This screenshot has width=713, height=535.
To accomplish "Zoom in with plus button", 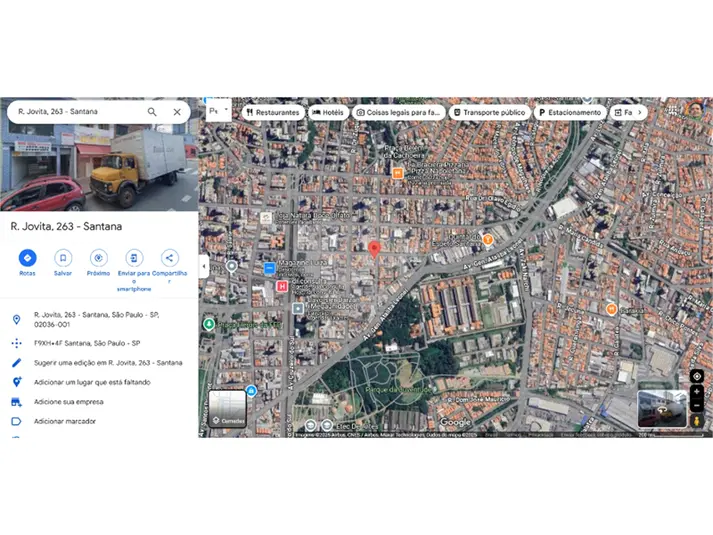I will pyautogui.click(x=697, y=392).
